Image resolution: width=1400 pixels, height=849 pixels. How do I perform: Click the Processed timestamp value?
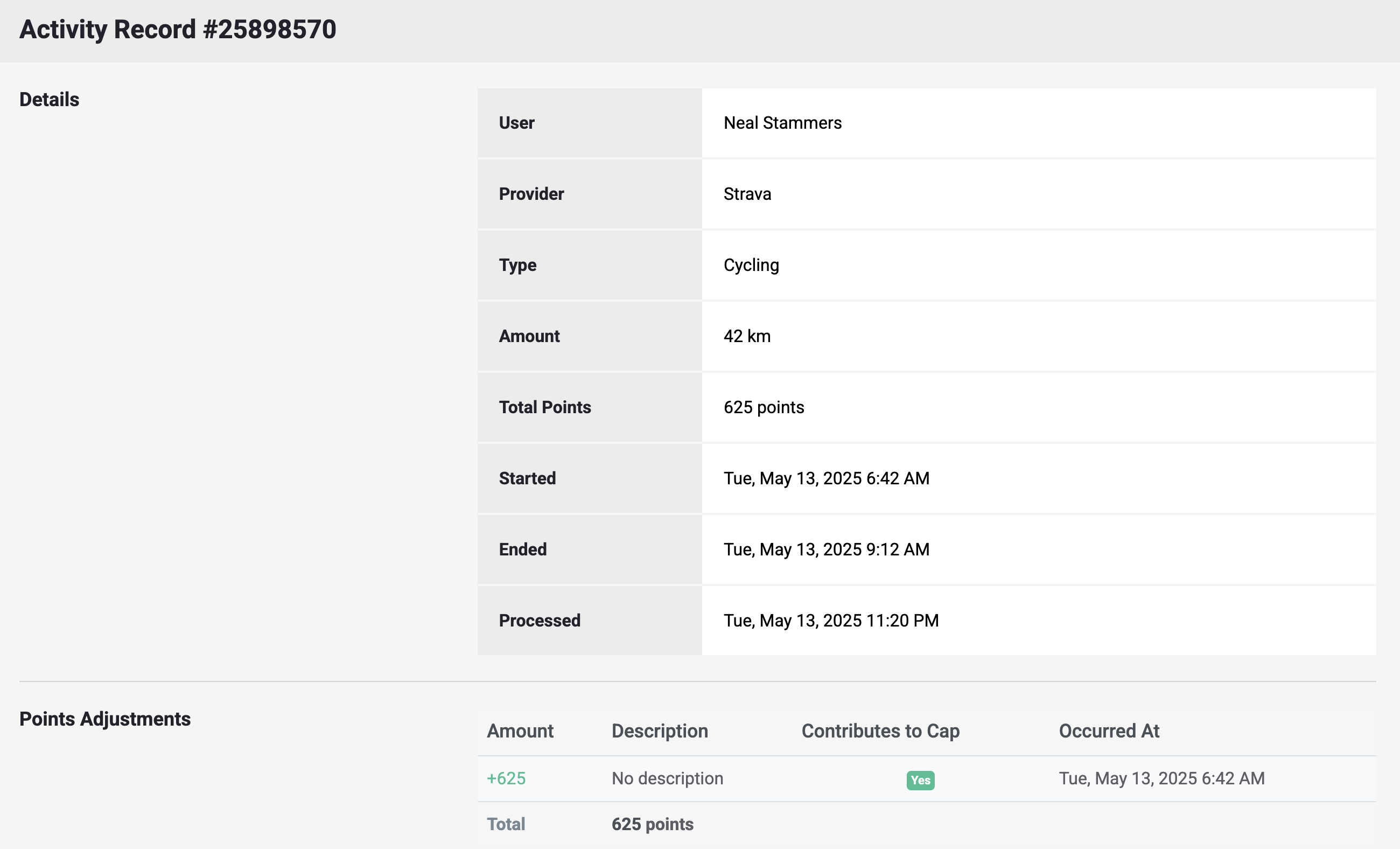click(x=831, y=620)
